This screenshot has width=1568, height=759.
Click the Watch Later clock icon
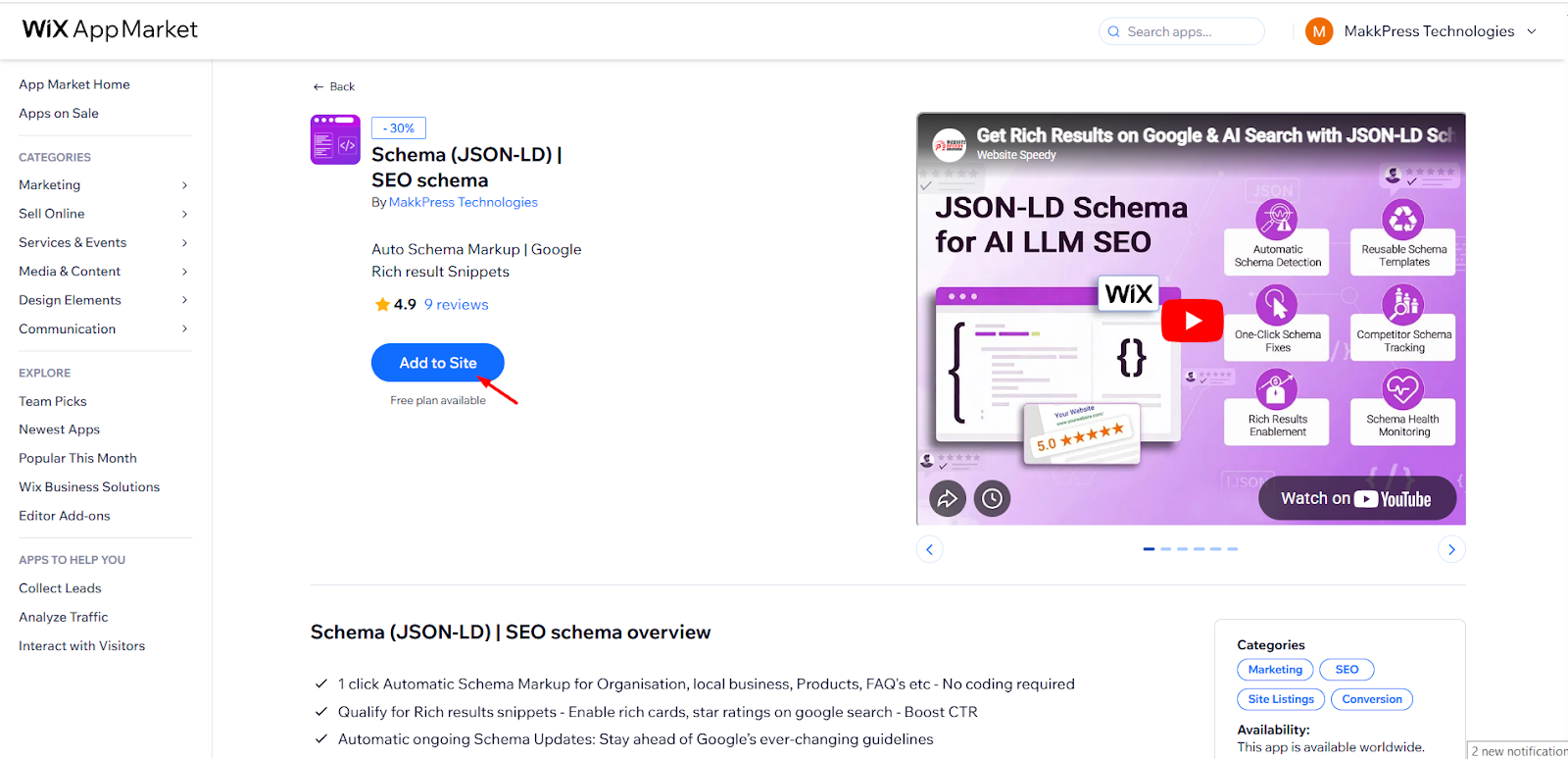[x=992, y=499]
